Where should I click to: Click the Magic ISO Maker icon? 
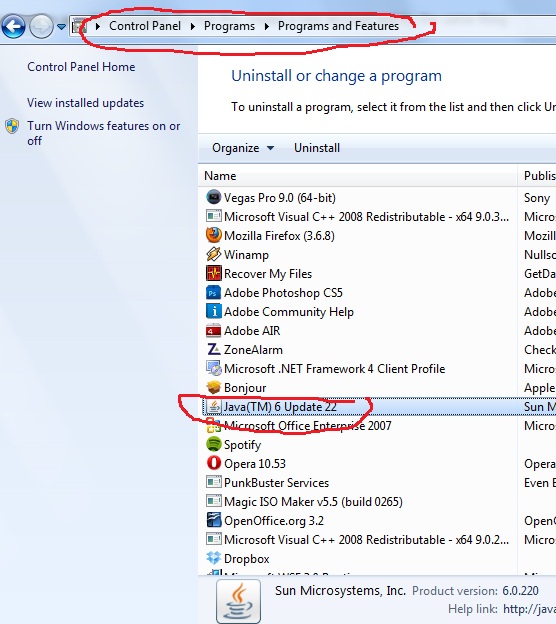(x=214, y=501)
